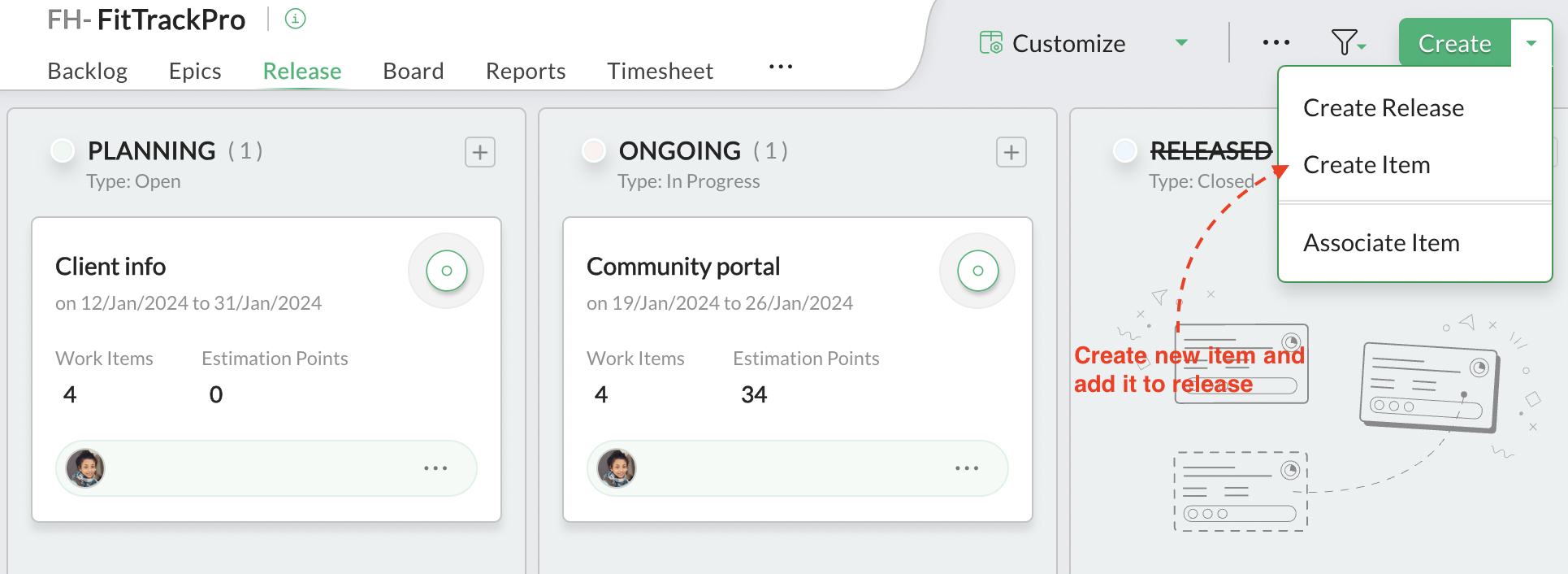Screen dimensions: 1568x574
Task: Click the ONGOING status color circle
Action: pos(594,150)
